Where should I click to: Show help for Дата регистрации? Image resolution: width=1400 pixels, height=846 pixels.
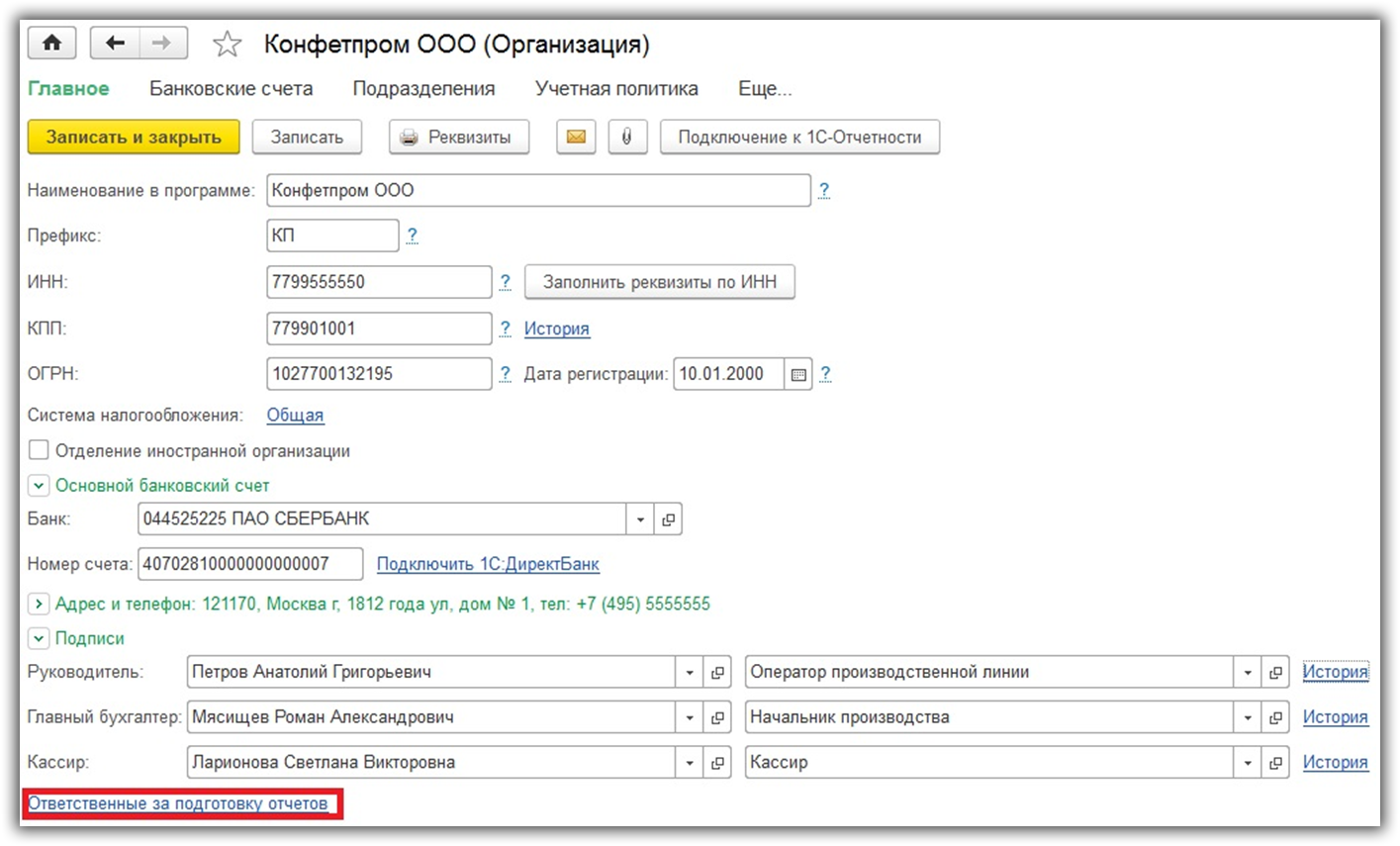pyautogui.click(x=825, y=374)
